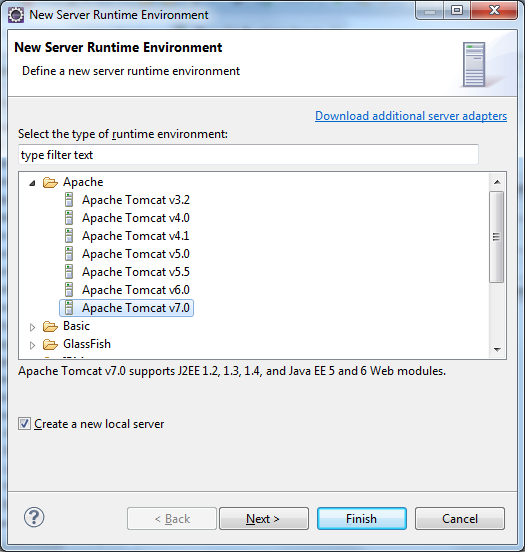Select the Basic folder label
Screen dimensions: 525x552
(76, 326)
